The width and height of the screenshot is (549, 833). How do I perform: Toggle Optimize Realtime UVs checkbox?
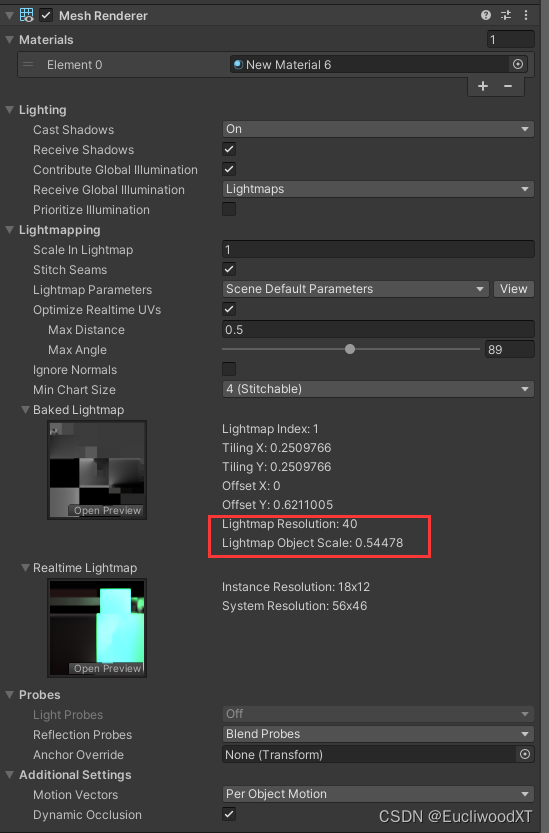coord(229,309)
